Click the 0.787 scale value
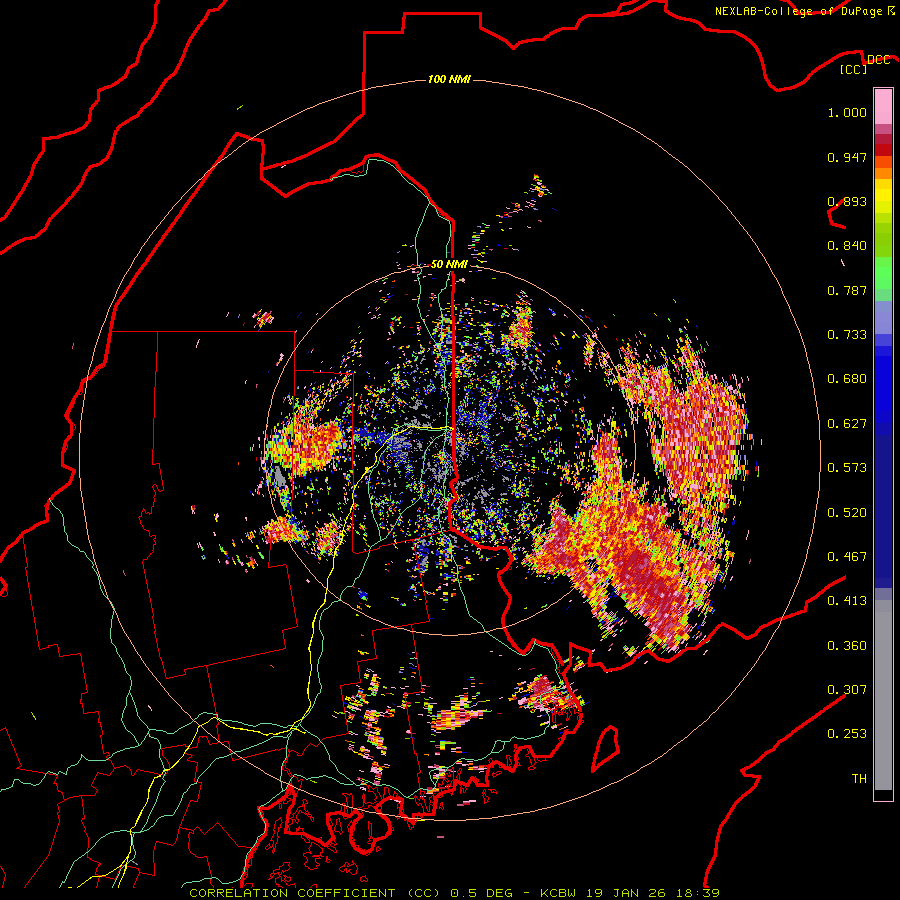The image size is (900, 900). click(x=847, y=290)
